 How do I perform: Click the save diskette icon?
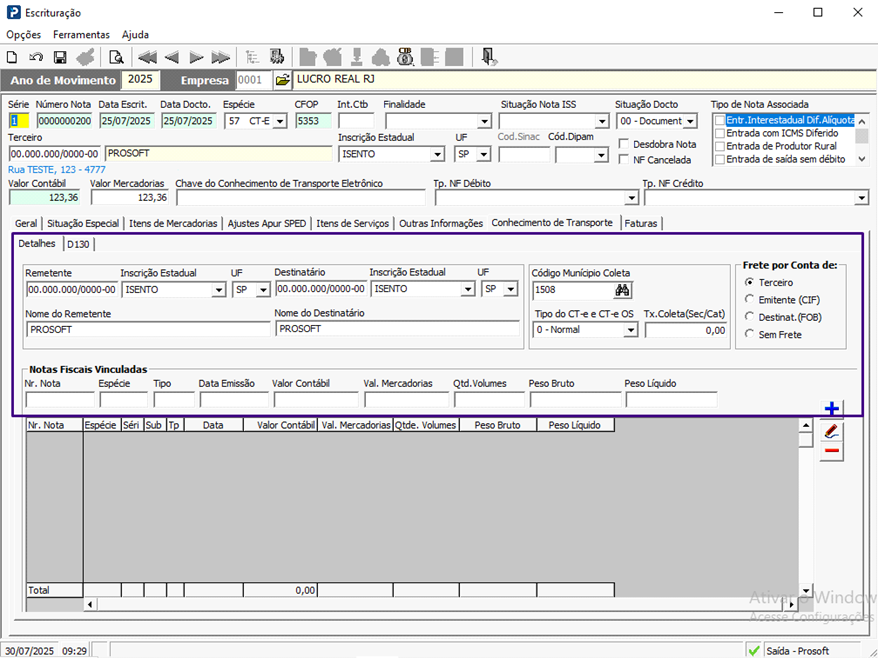60,57
